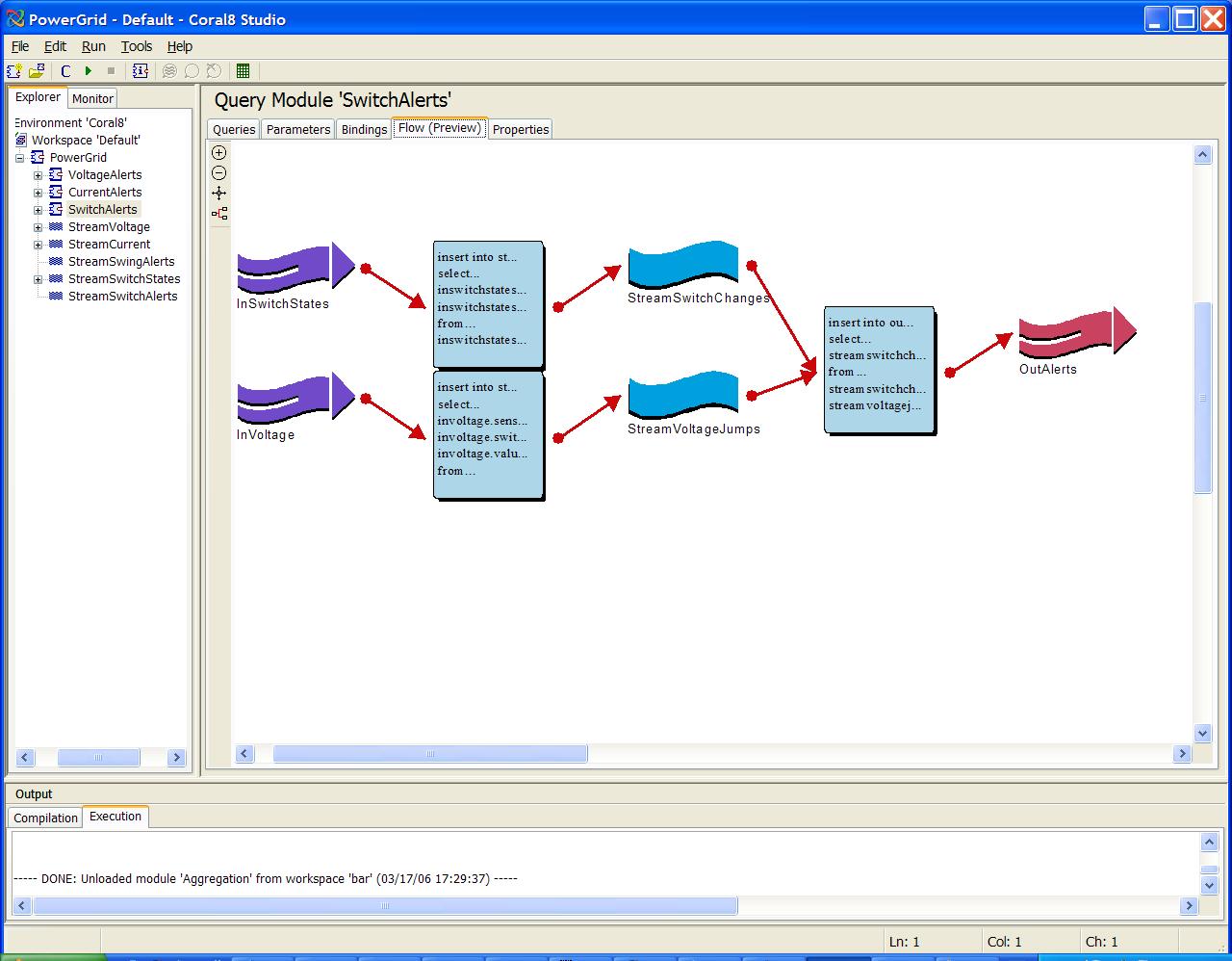1232x961 pixels.
Task: Expand the VoltageAlerts tree node
Action: pyautogui.click(x=38, y=175)
